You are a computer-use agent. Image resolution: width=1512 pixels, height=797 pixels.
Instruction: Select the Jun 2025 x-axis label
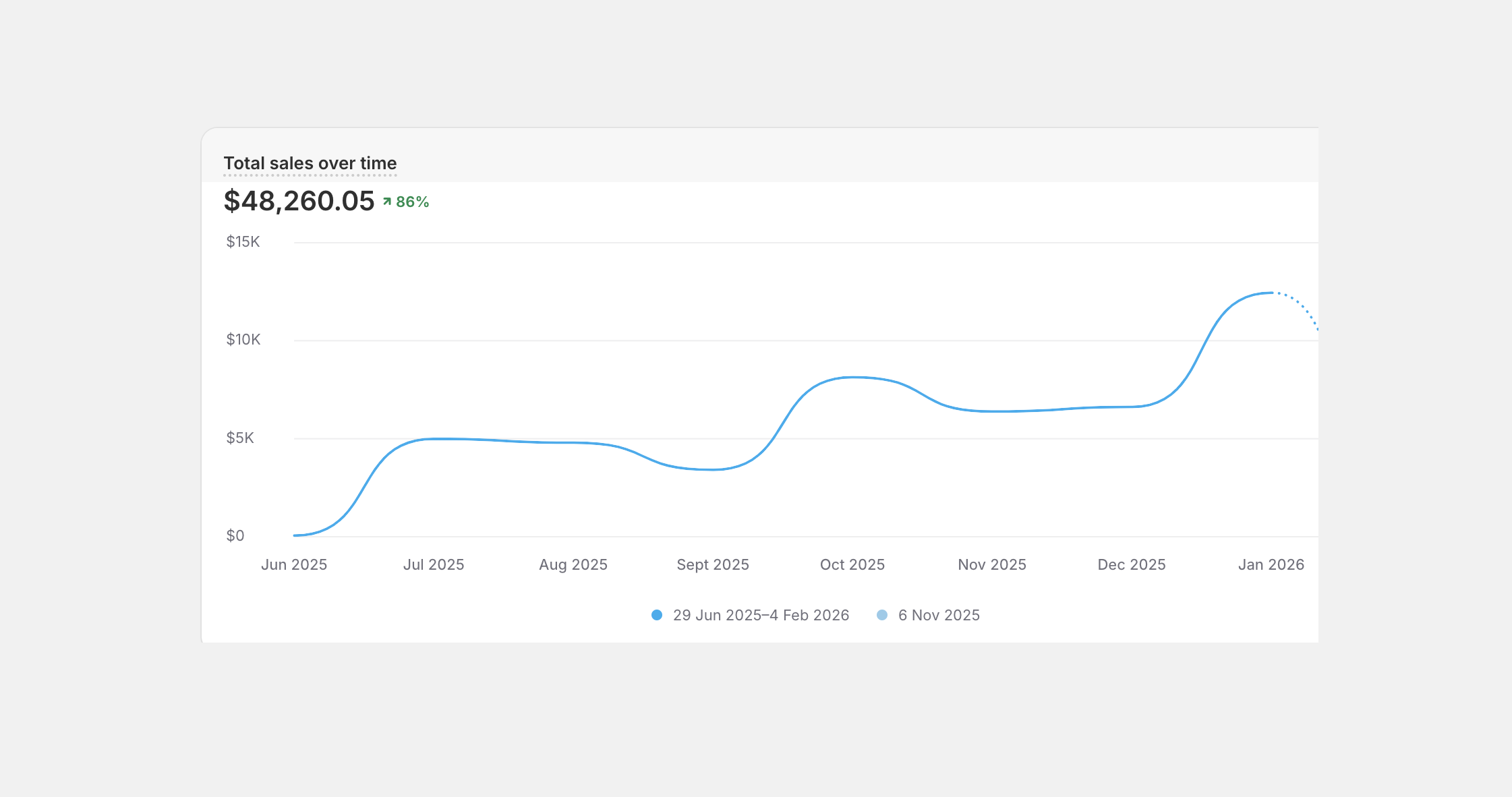coord(294,565)
